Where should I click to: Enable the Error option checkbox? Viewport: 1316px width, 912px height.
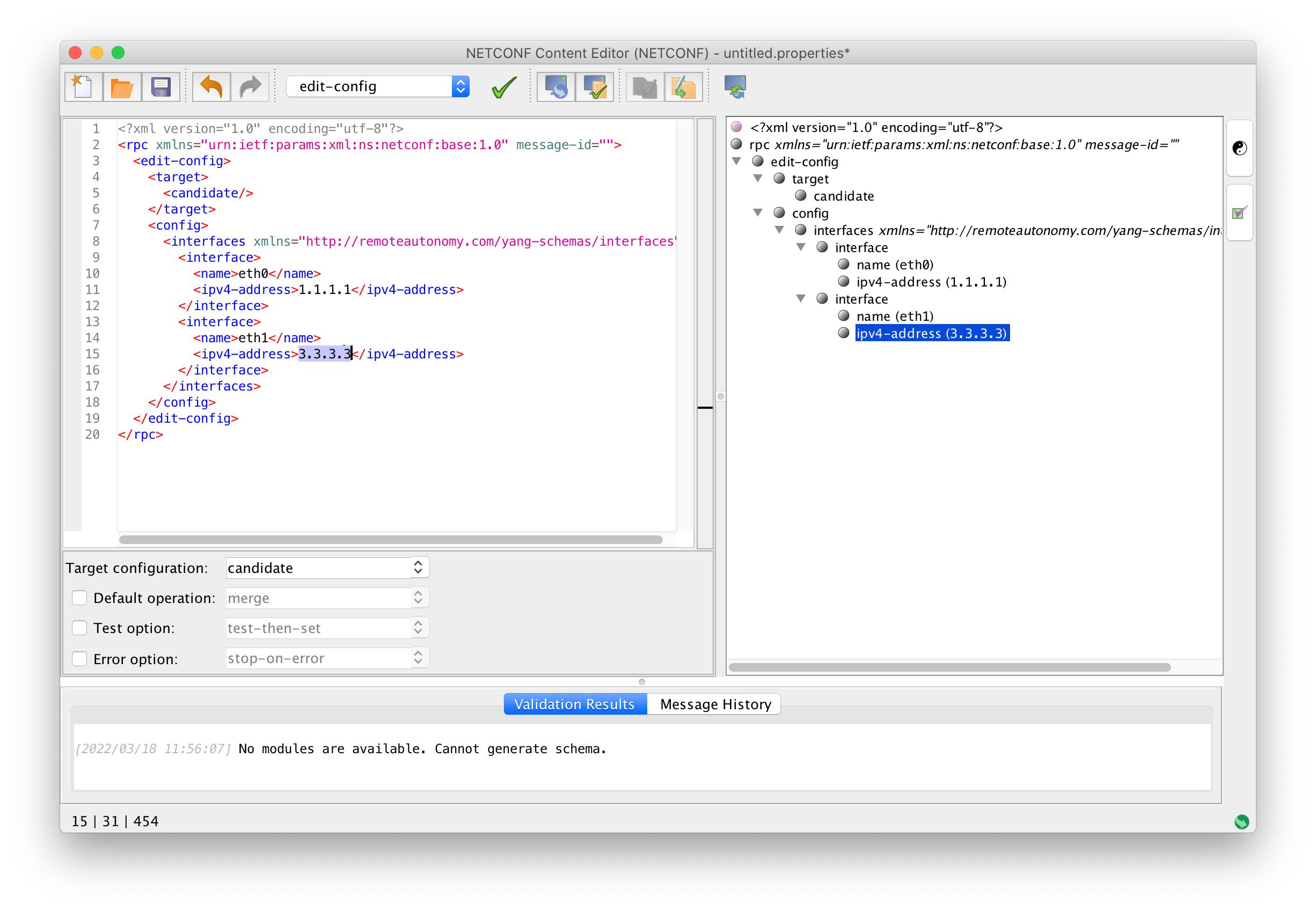pos(79,658)
